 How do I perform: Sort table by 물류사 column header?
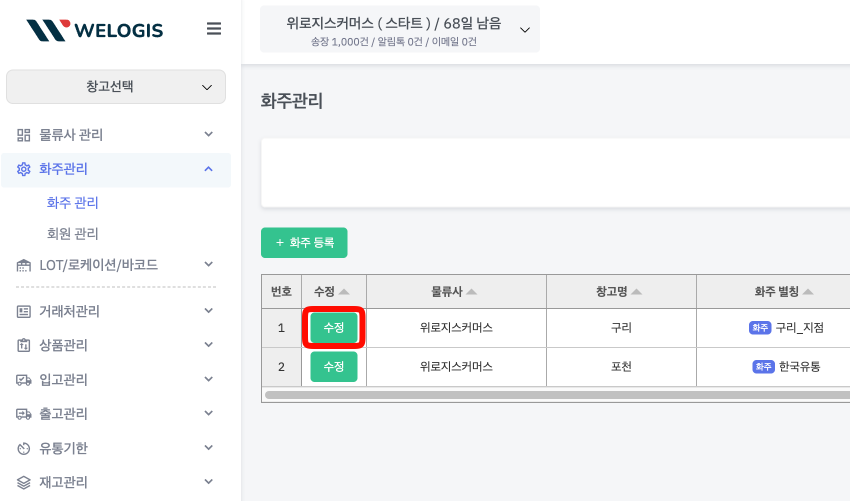tap(455, 291)
